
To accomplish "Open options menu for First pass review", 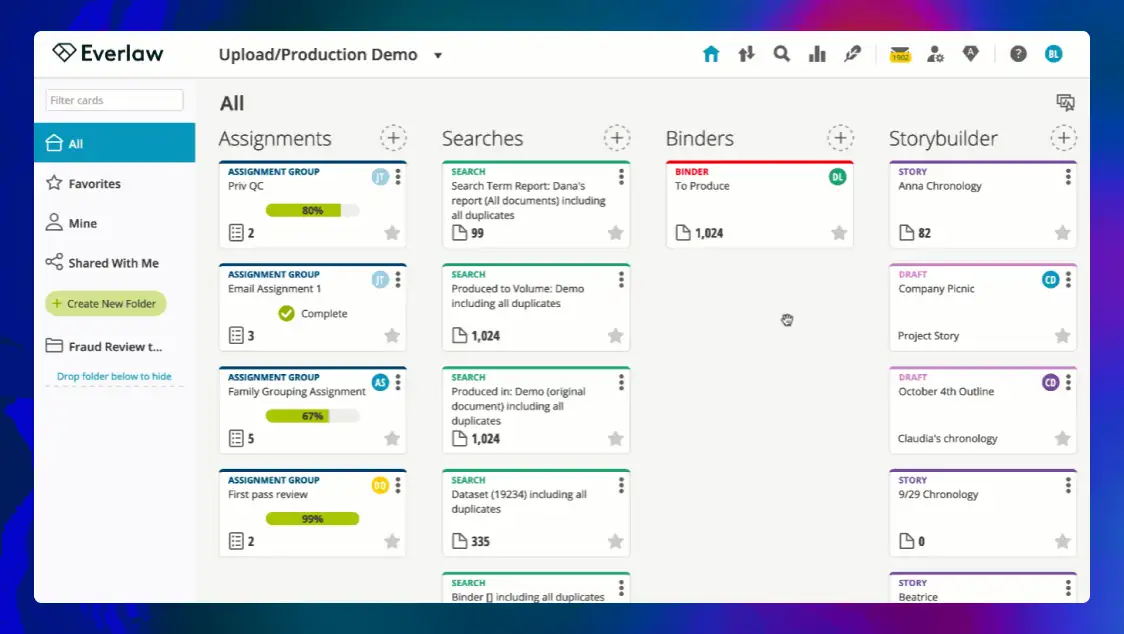I will [x=398, y=486].
